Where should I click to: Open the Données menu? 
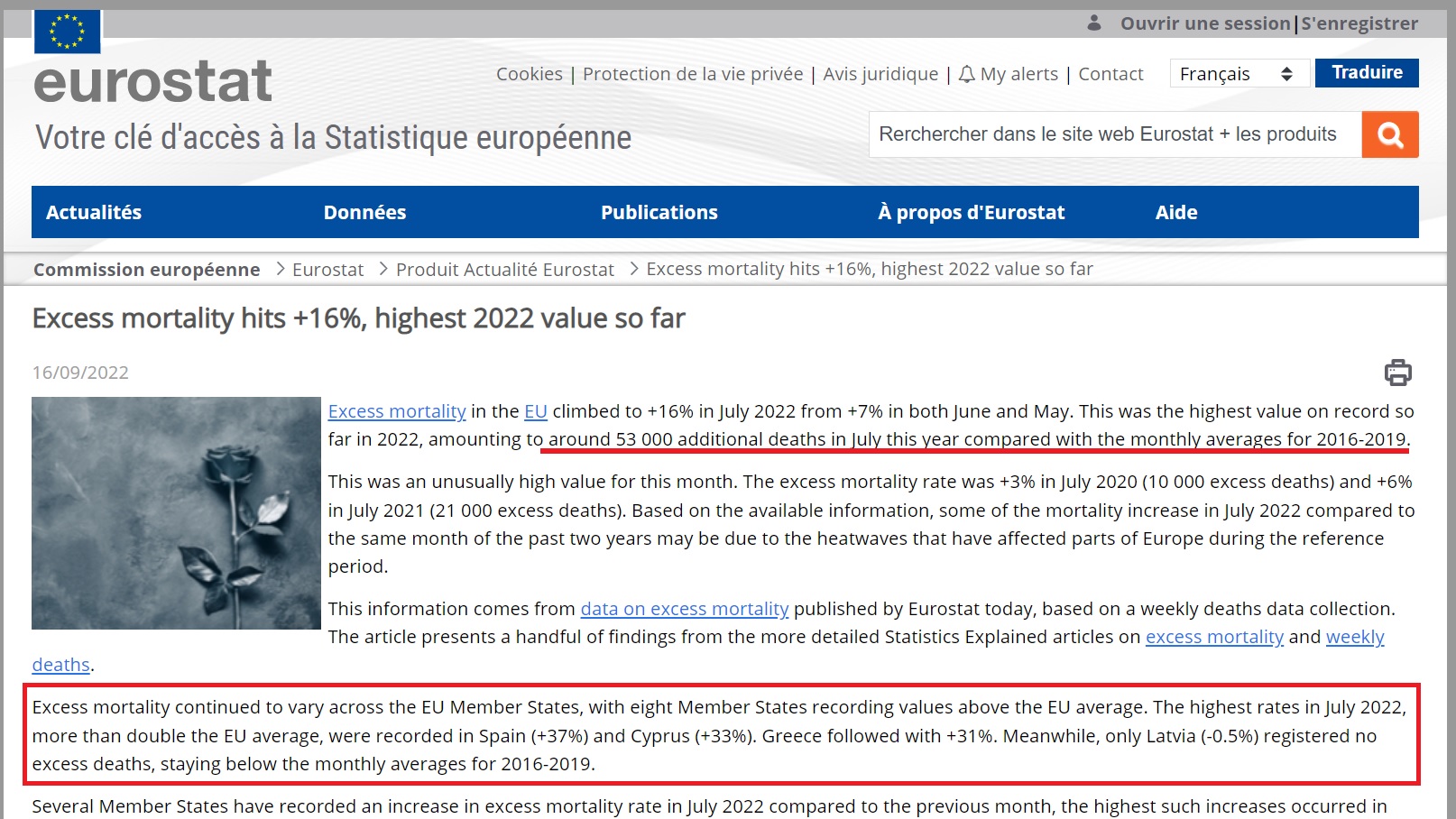[364, 212]
